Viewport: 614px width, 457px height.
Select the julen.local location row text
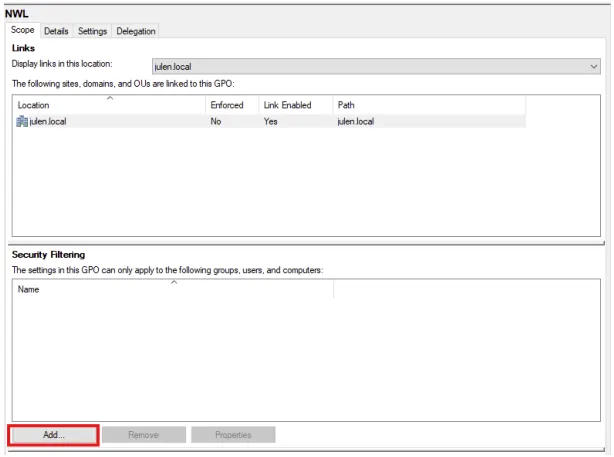48,121
